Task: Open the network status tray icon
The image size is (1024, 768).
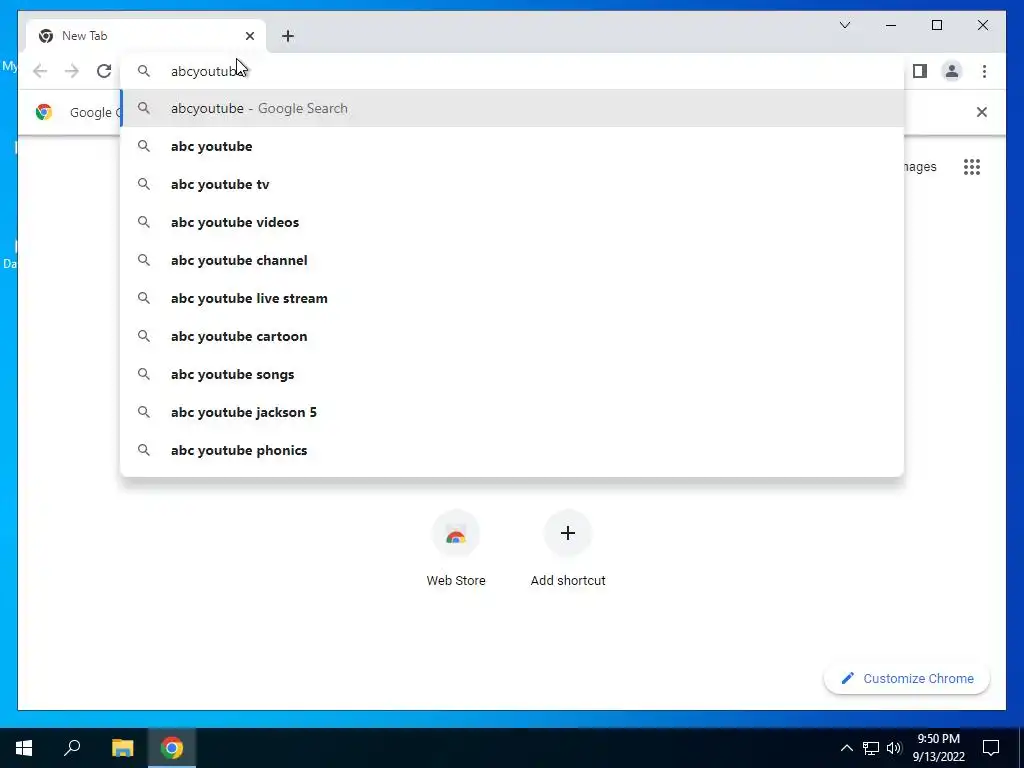Action: (x=871, y=748)
